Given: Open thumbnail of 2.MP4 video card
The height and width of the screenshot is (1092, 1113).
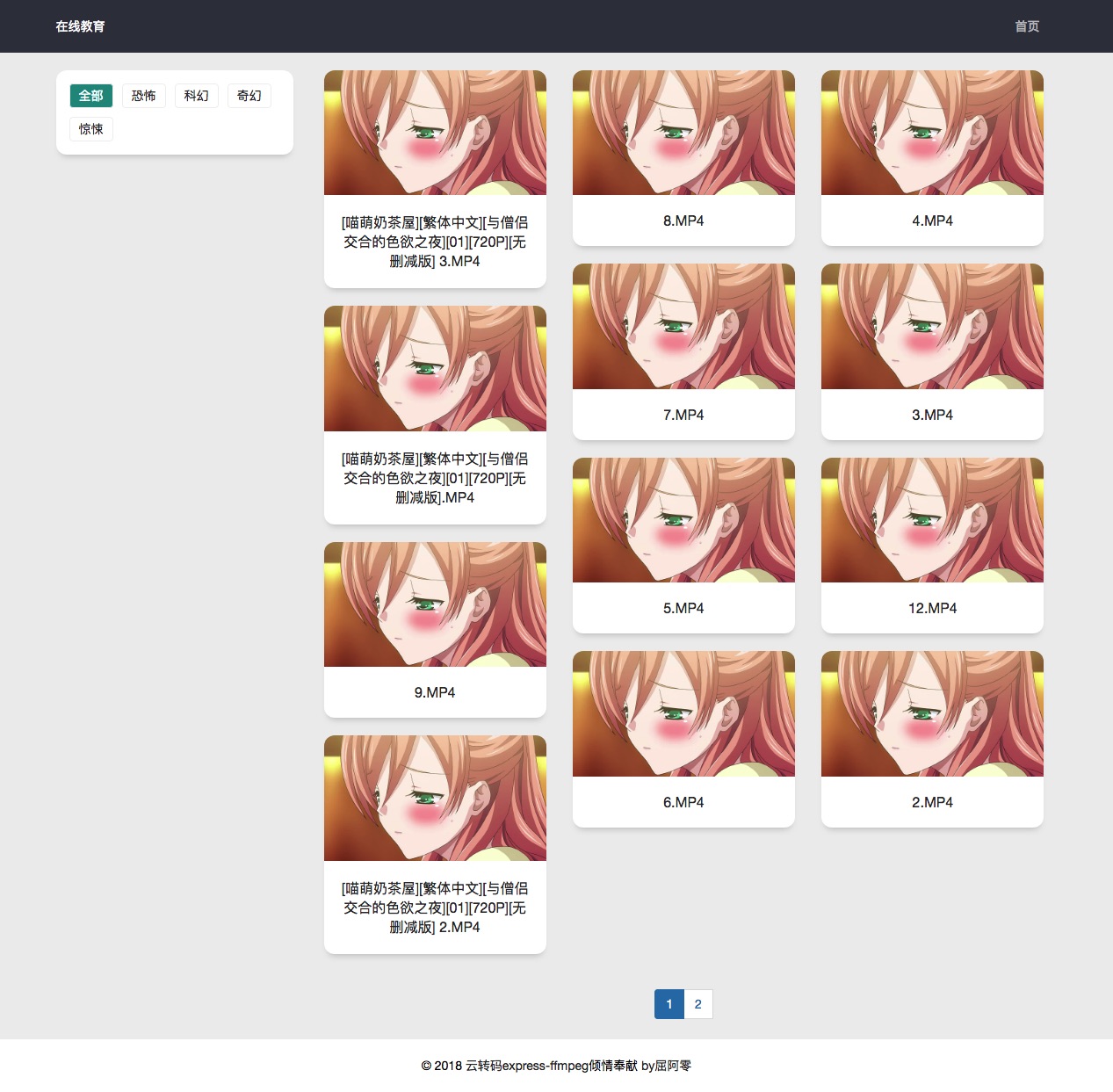Looking at the screenshot, I should [932, 713].
